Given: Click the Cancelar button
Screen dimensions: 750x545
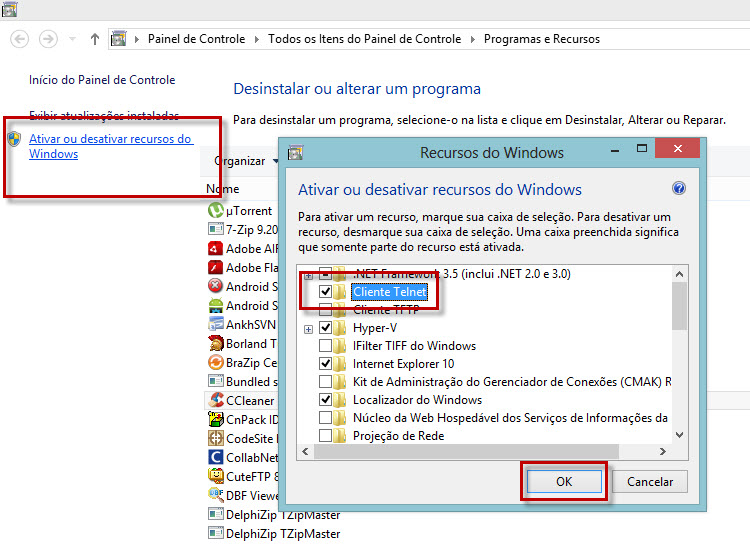Looking at the screenshot, I should click(650, 481).
